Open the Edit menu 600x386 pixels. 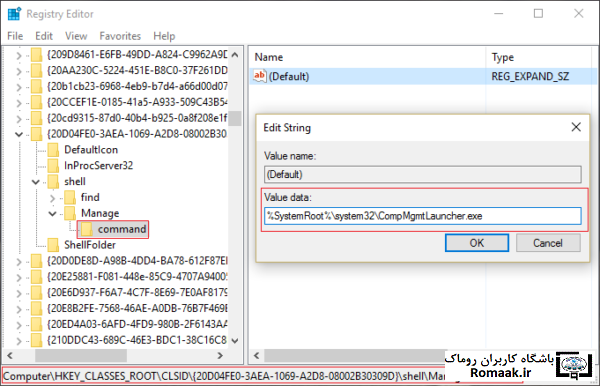point(44,36)
